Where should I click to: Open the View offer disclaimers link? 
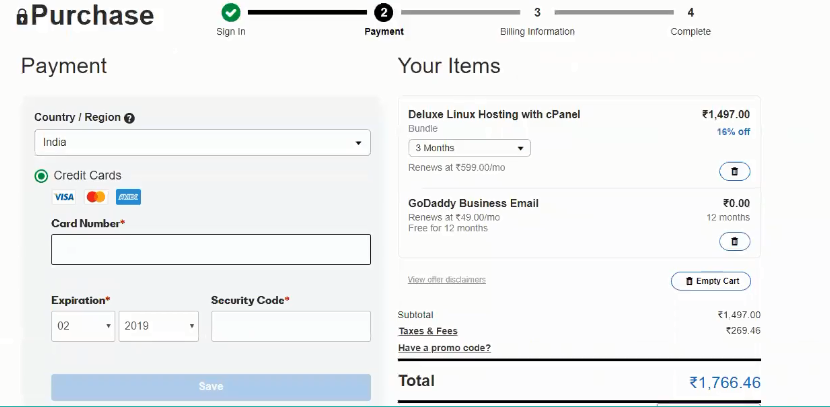pos(447,279)
